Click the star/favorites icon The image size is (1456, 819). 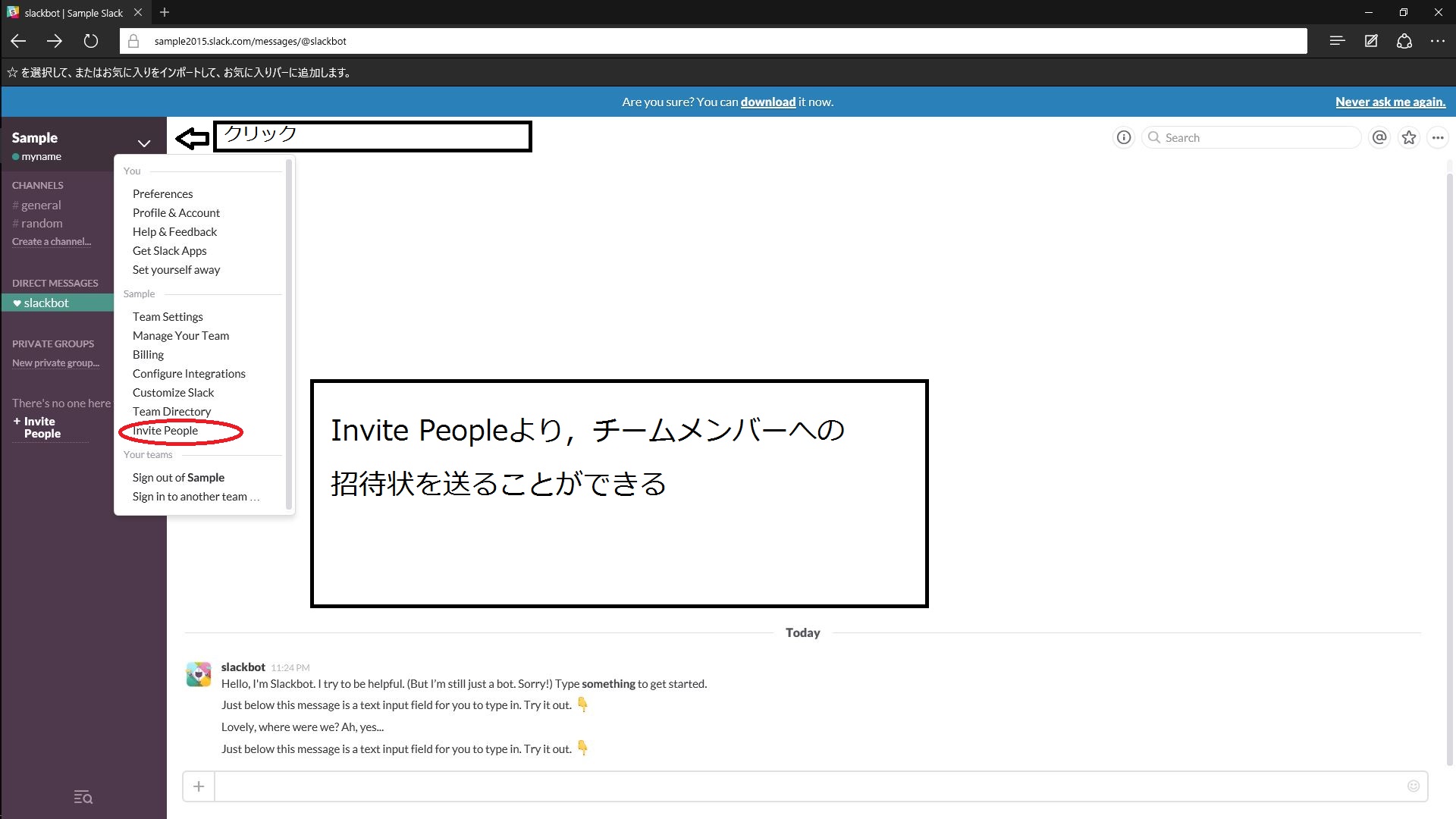pos(1408,137)
